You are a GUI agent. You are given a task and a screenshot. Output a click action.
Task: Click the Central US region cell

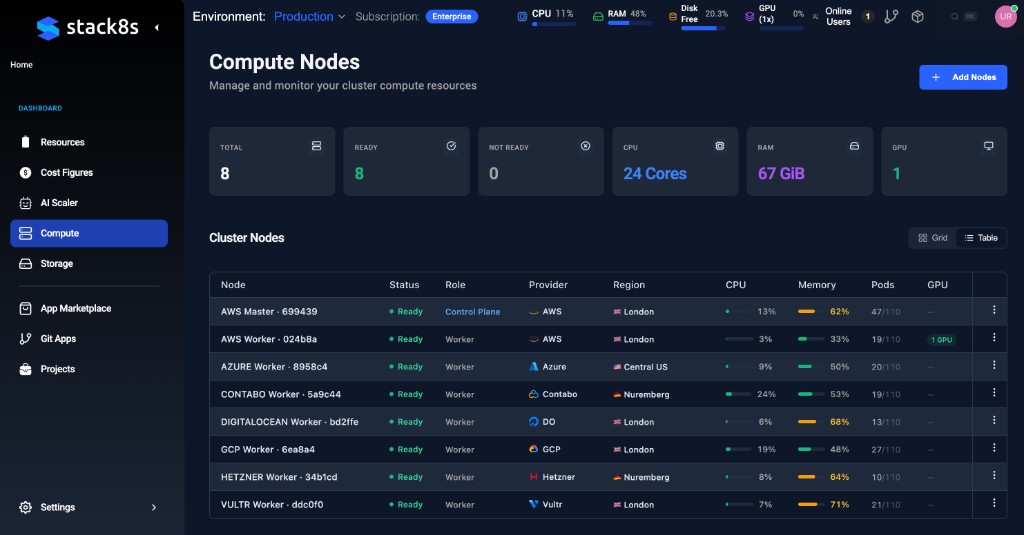click(x=640, y=367)
